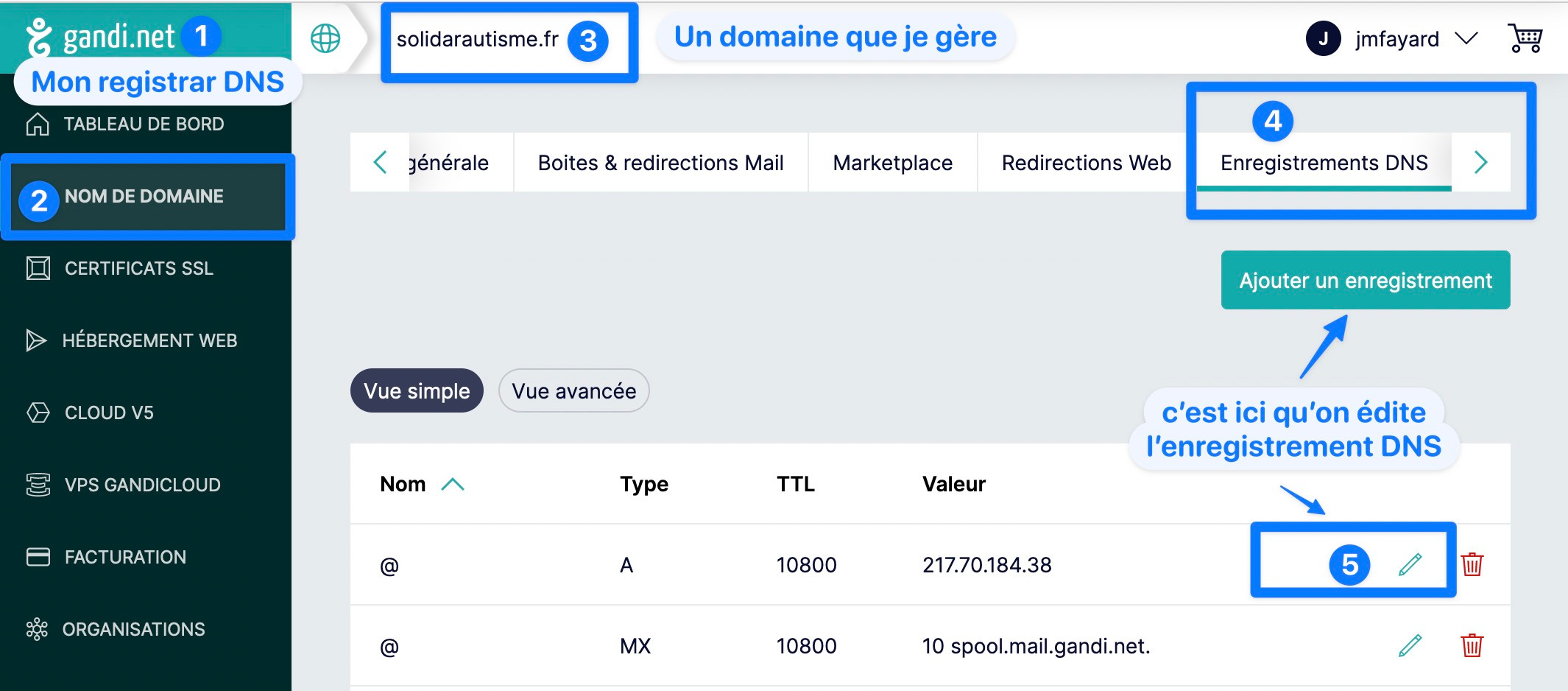Click the solidarautisme.fr domain breadcrumb
Viewport: 1568px width, 691px height.
click(478, 39)
